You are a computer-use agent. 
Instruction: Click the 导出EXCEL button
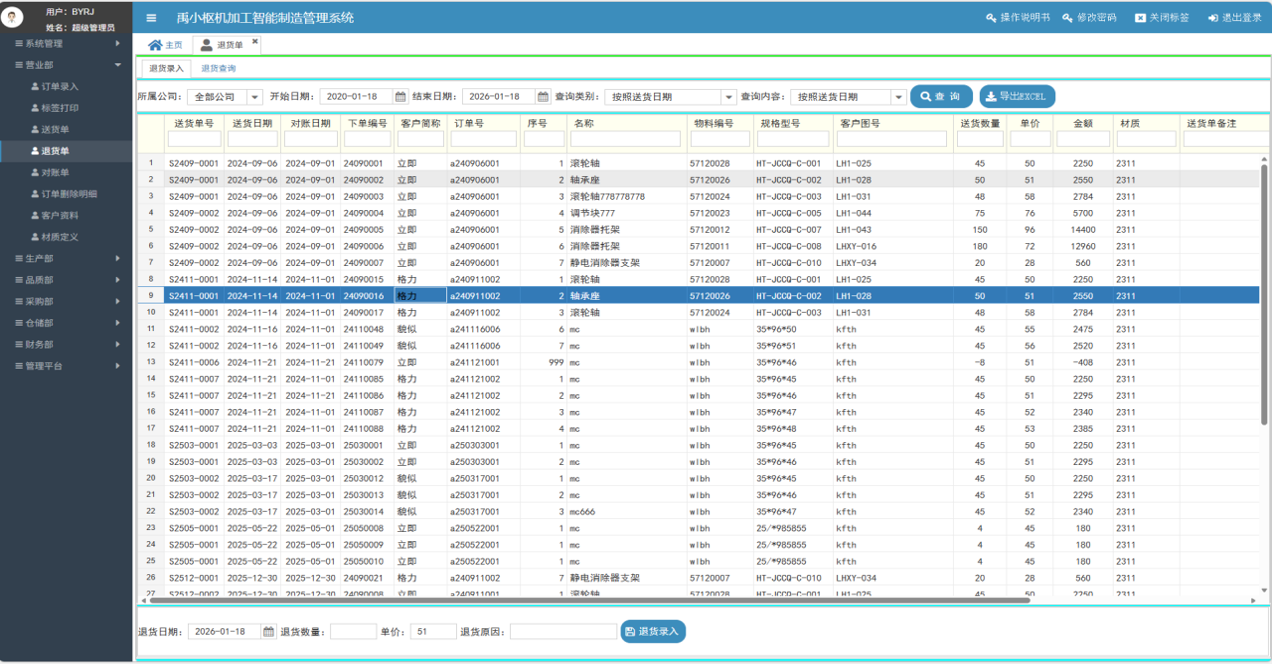[x=1017, y=97]
